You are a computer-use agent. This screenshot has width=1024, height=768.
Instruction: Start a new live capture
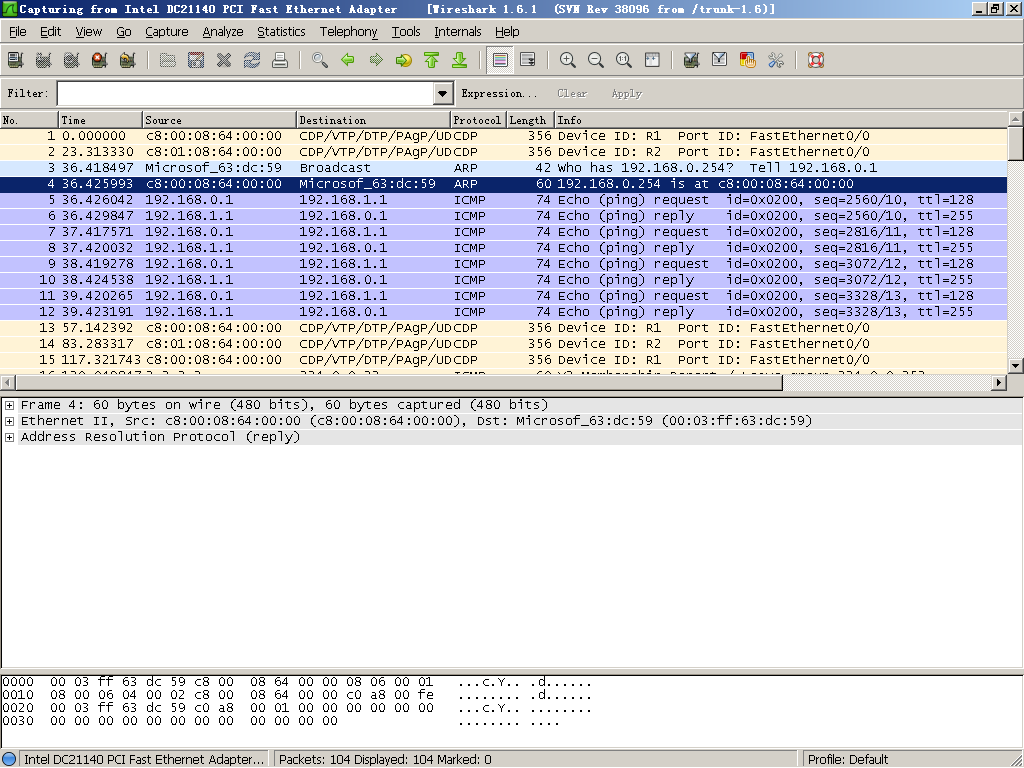(x=72, y=60)
